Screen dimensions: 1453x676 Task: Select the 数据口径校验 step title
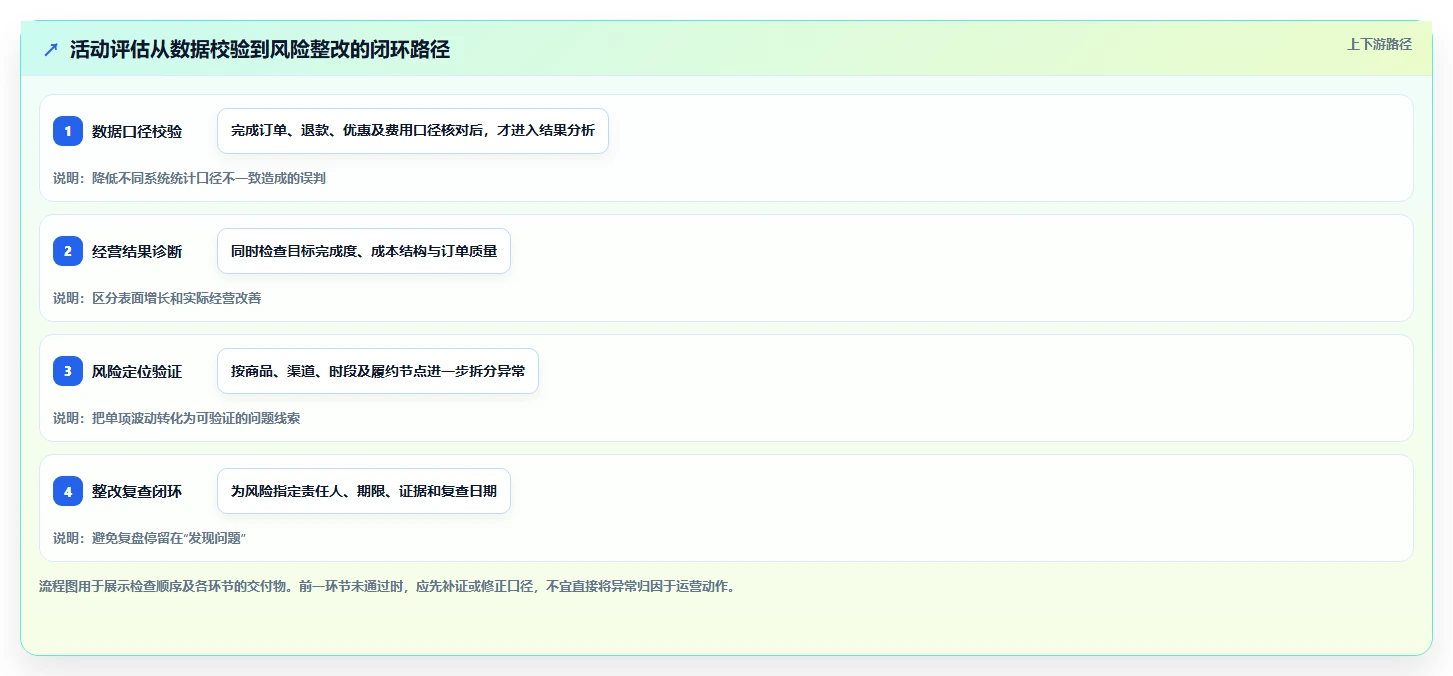point(137,131)
